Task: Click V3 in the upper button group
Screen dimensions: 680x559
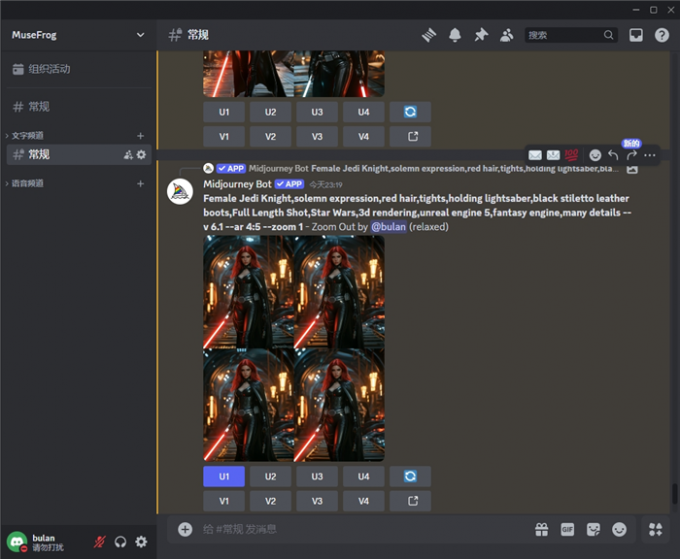Action: (x=317, y=137)
